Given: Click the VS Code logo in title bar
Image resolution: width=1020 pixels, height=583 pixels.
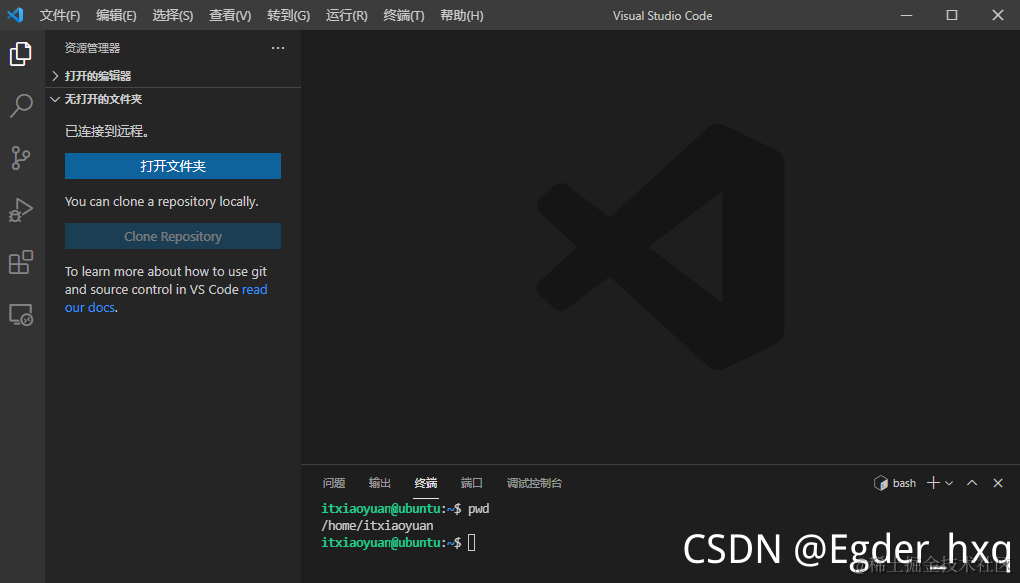Looking at the screenshot, I should pyautogui.click(x=15, y=15).
